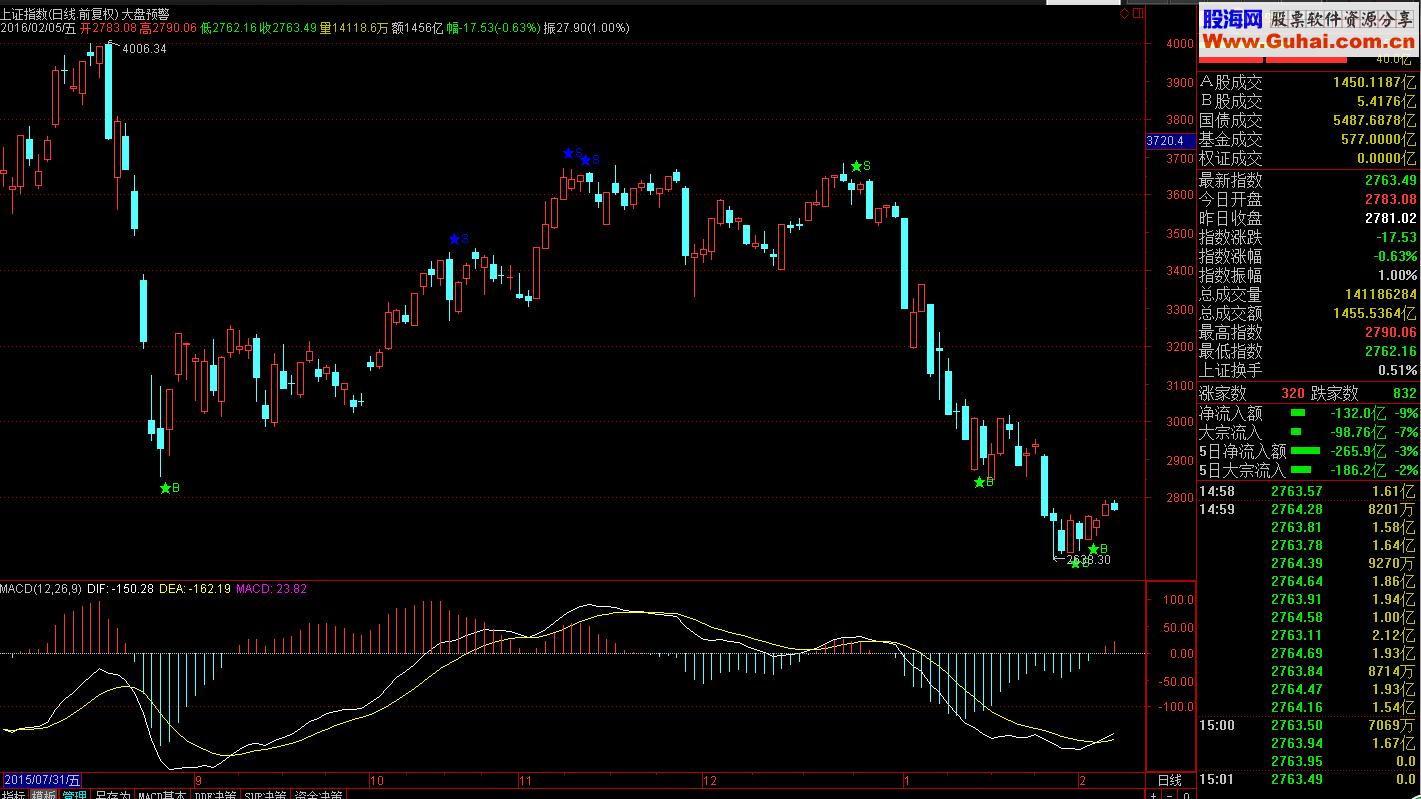Screen dimensions: 1421x799
Task: Switch to the MACD基本 indicator tab
Action: [162, 794]
